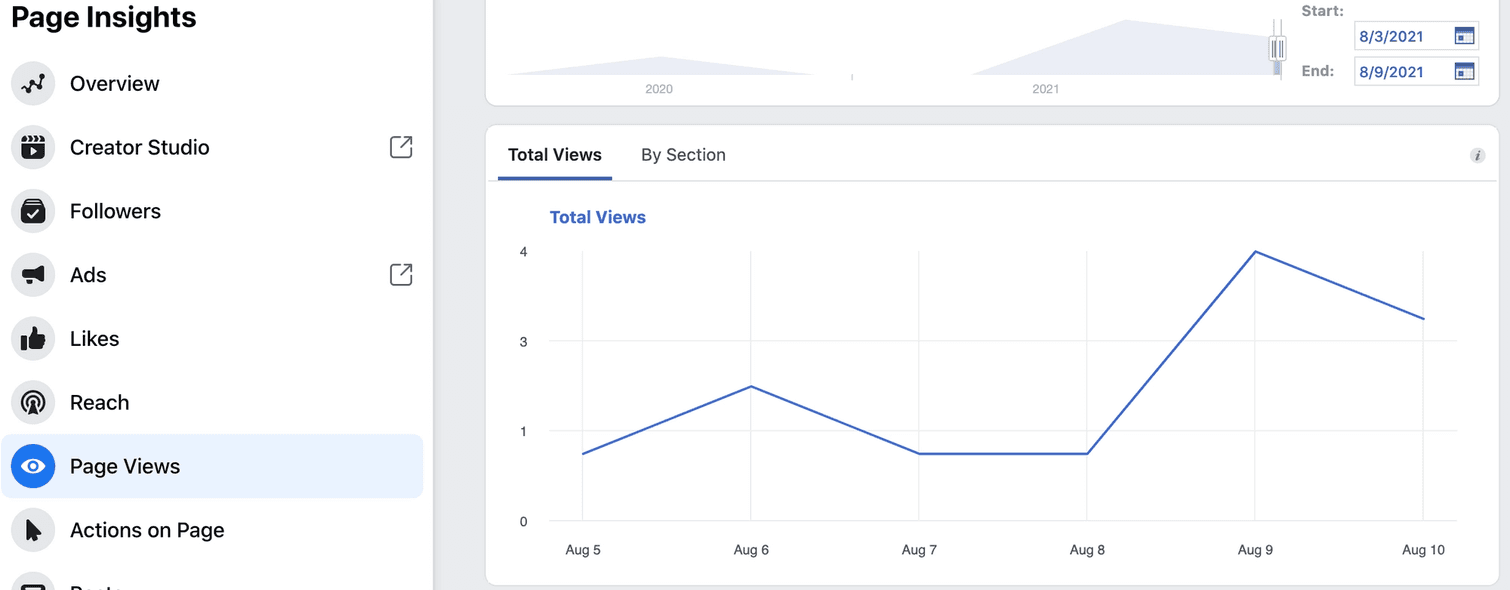Viewport: 1510px width, 590px height.
Task: Click the Creator Studio clapperboard icon
Action: coord(33,147)
